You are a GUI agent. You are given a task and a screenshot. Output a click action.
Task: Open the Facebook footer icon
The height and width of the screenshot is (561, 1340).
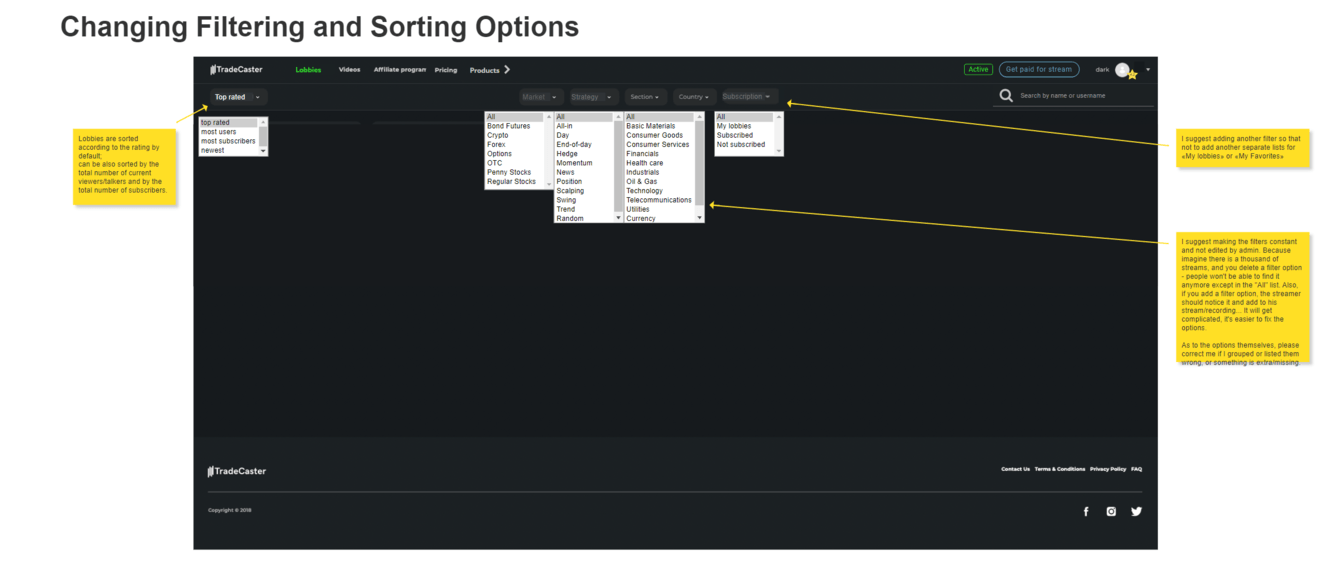pos(1086,511)
